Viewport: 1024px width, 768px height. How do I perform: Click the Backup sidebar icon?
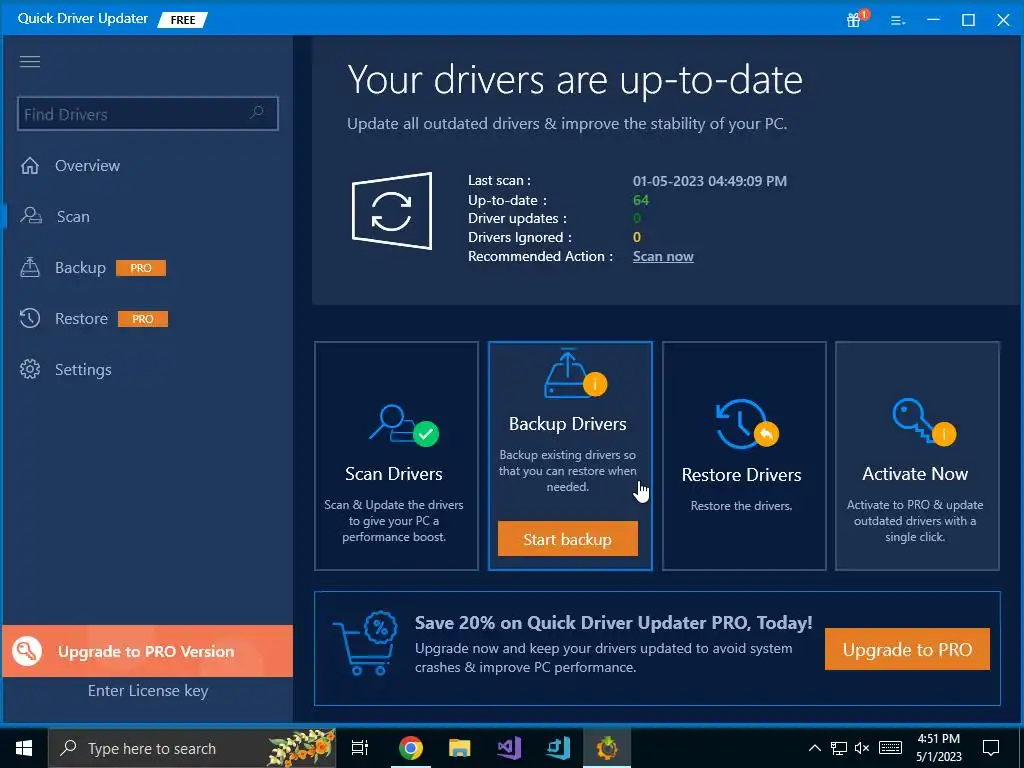click(x=30, y=267)
